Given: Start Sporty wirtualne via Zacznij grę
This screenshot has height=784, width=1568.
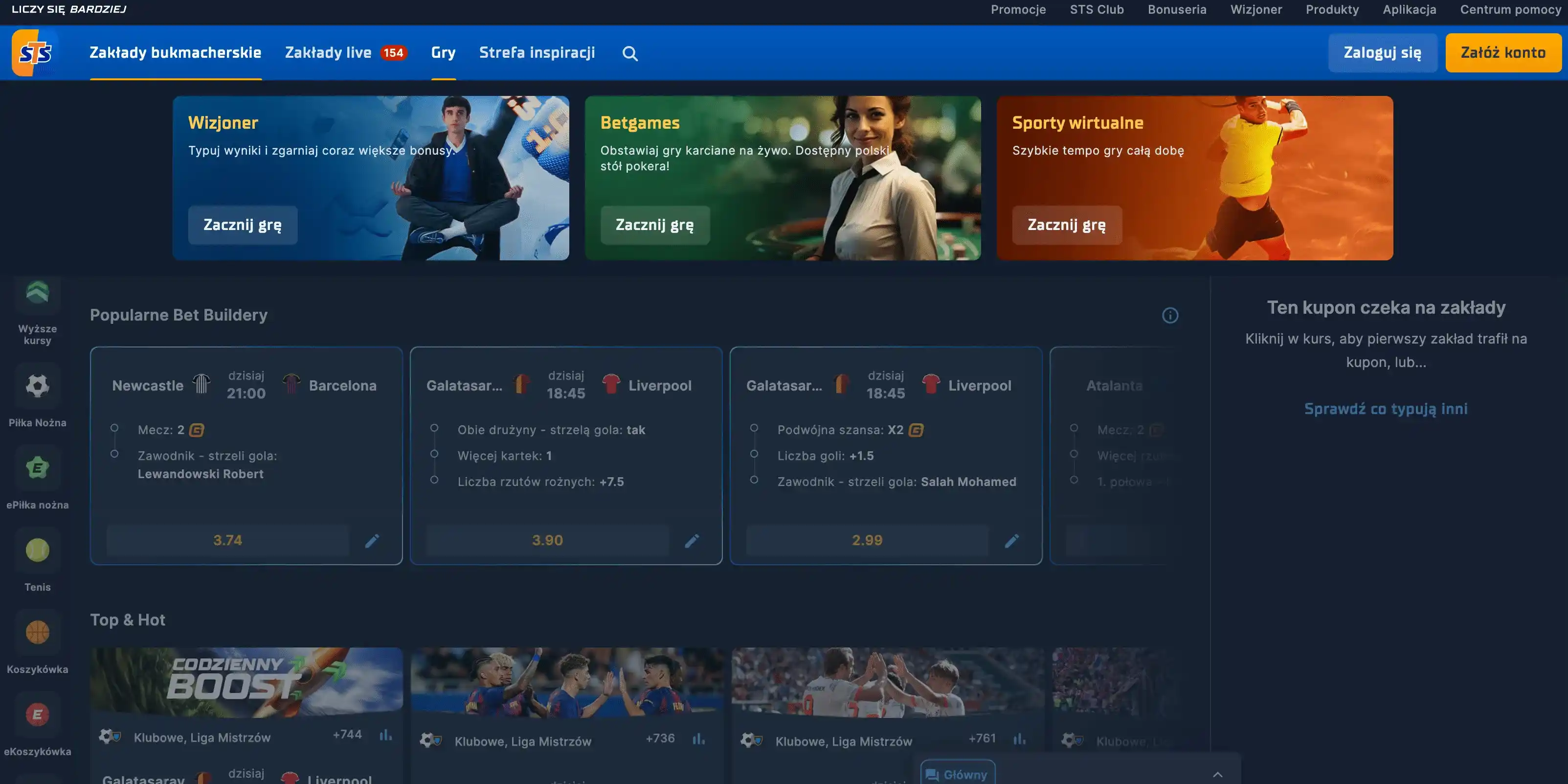Looking at the screenshot, I should [x=1066, y=226].
